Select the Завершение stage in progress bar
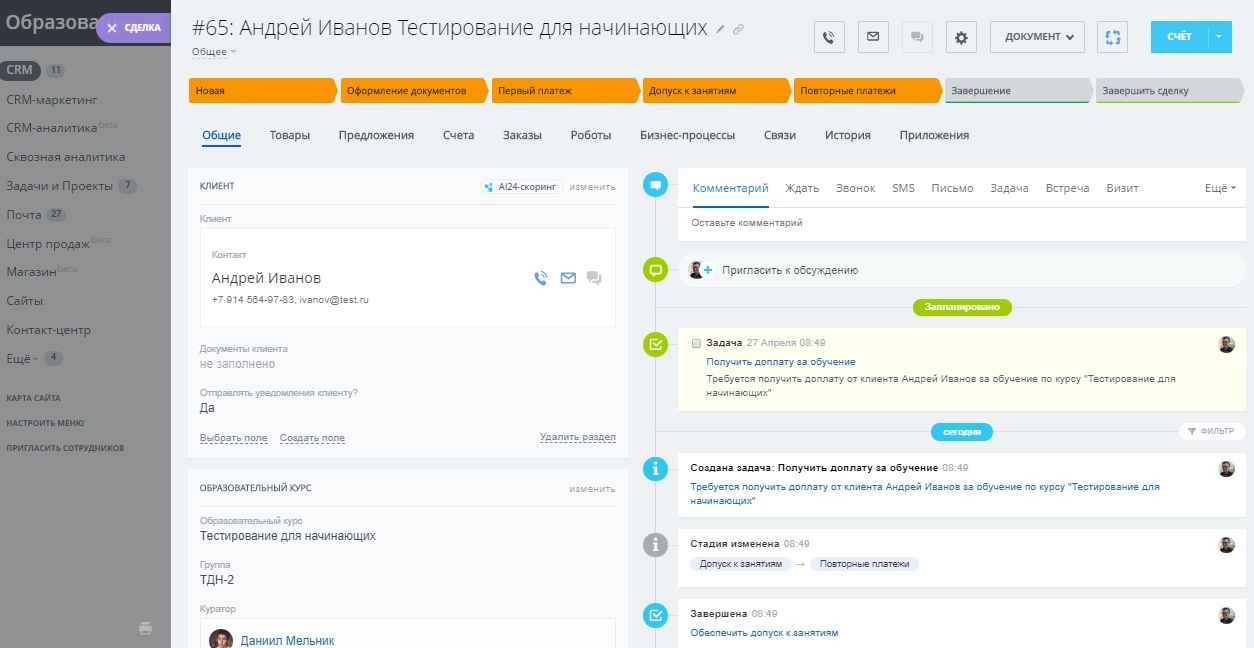Viewport: 1254px width, 648px height. [x=1017, y=91]
